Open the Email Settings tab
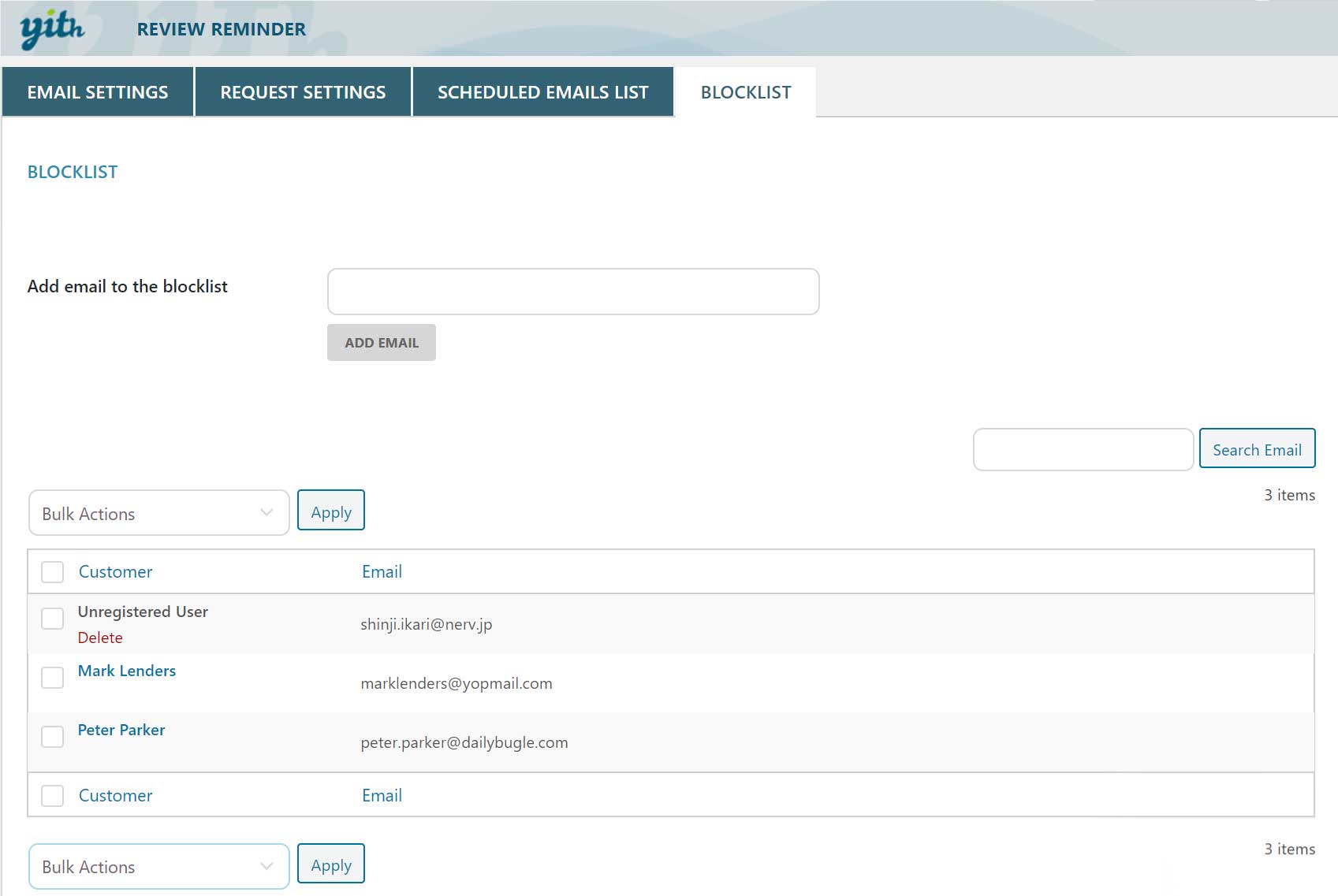 (98, 92)
